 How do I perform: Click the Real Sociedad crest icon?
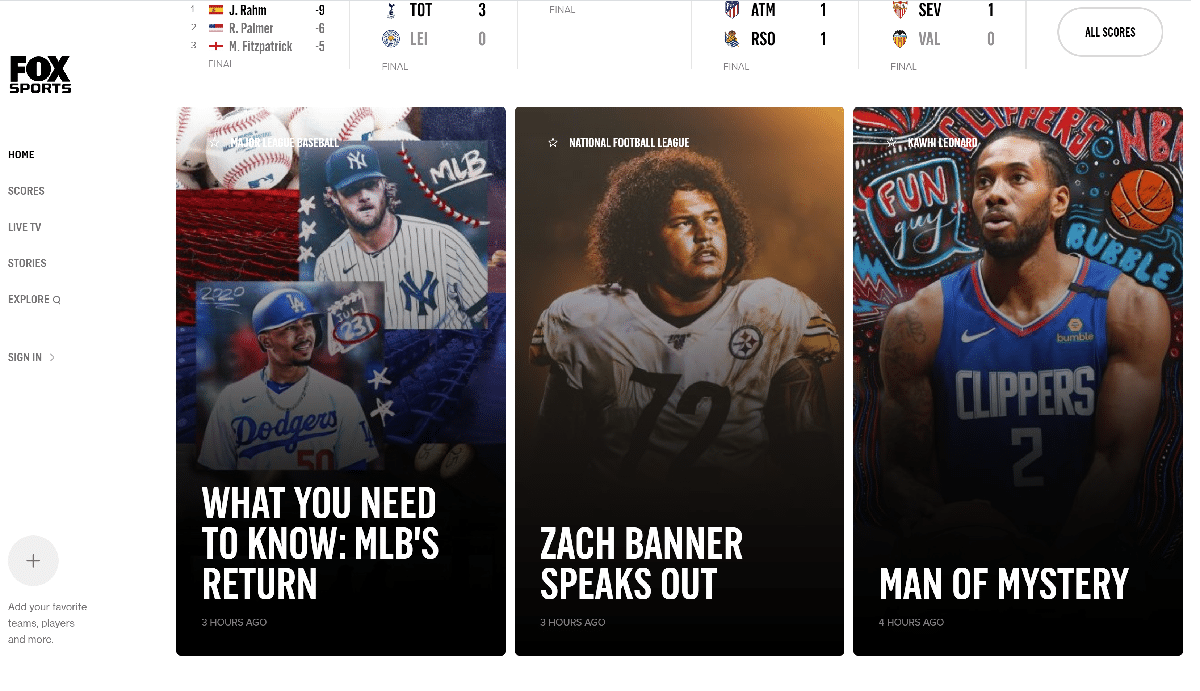pos(732,39)
